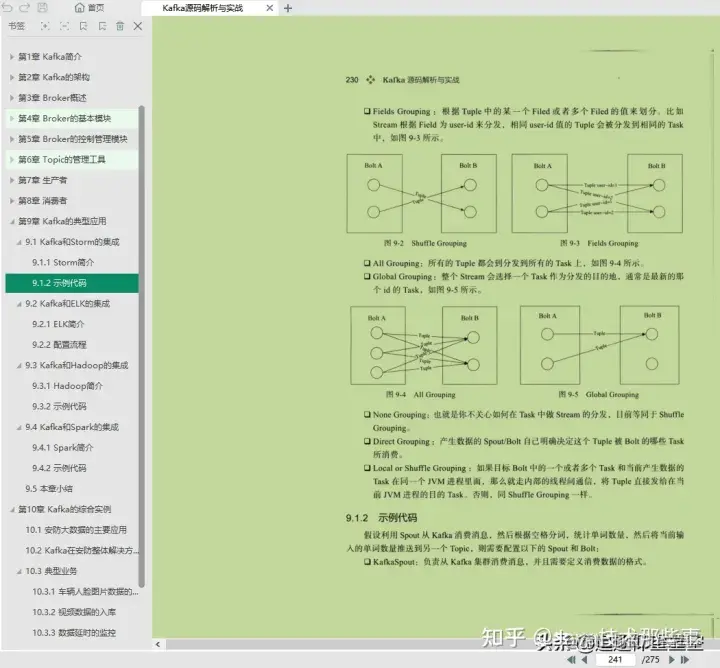Collapse the 9.4 Kafka和Spark的集成 arrow
This screenshot has height=668, width=720.
pos(19,427)
